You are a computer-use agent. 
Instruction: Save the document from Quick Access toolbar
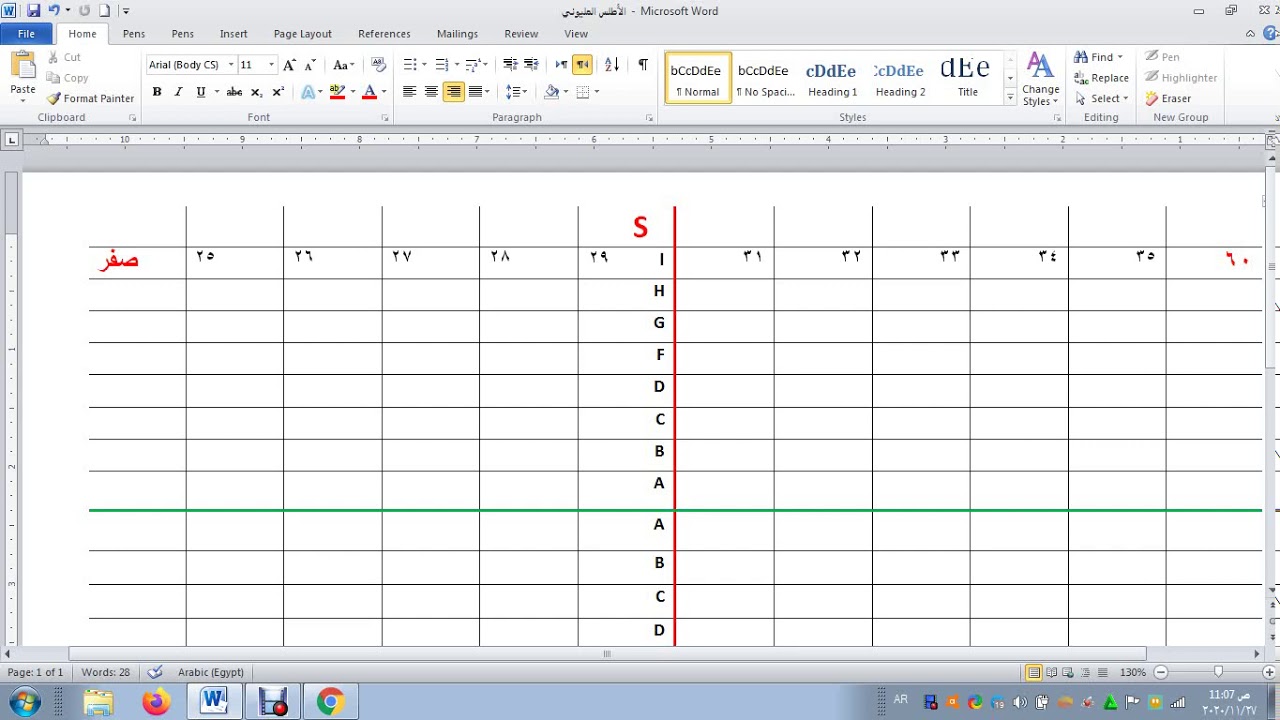pos(33,11)
